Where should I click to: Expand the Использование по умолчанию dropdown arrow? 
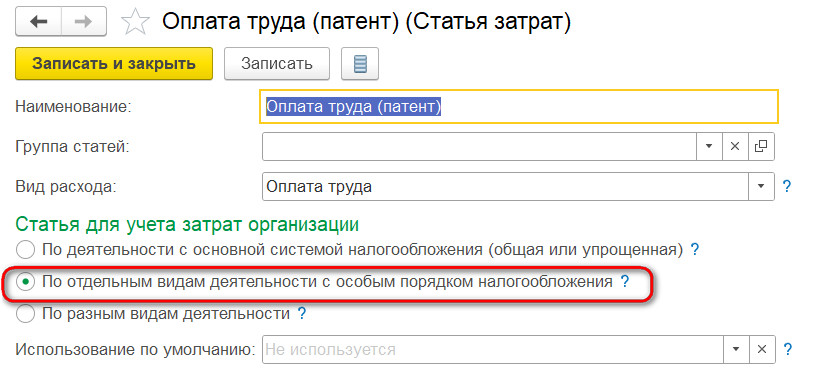pos(736,350)
